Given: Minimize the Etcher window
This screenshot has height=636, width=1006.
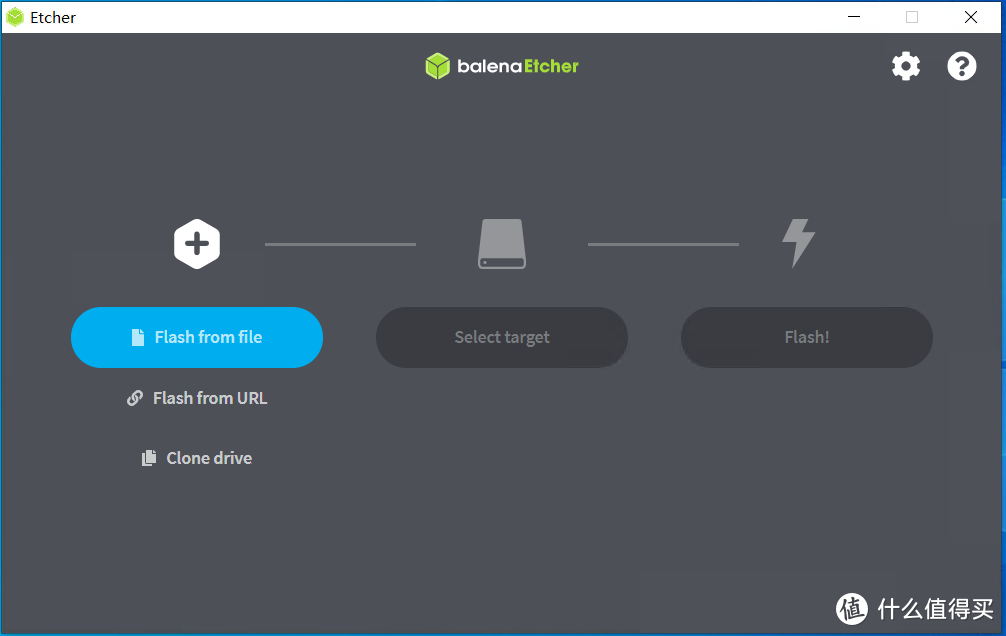Looking at the screenshot, I should [854, 17].
